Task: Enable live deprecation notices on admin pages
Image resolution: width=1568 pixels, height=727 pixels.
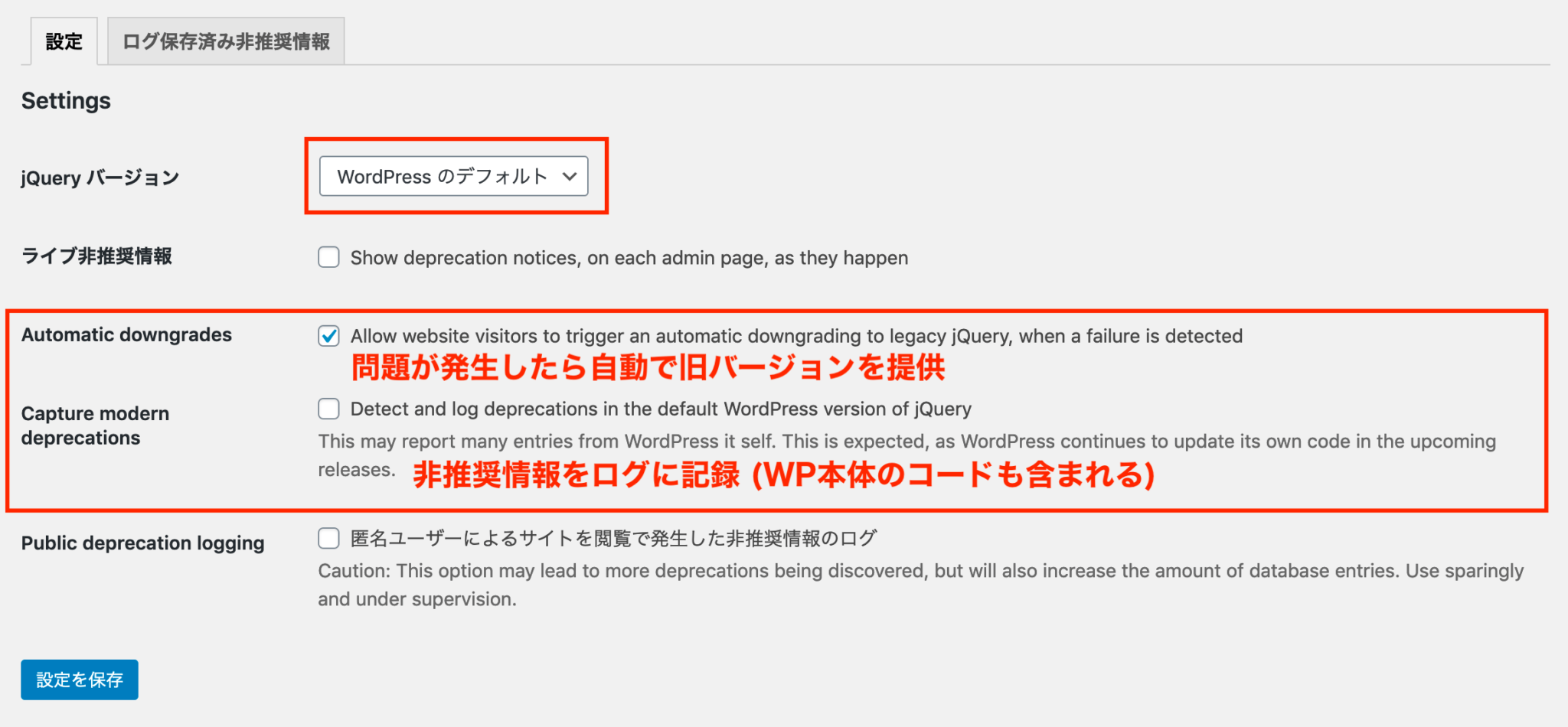Action: click(x=328, y=258)
